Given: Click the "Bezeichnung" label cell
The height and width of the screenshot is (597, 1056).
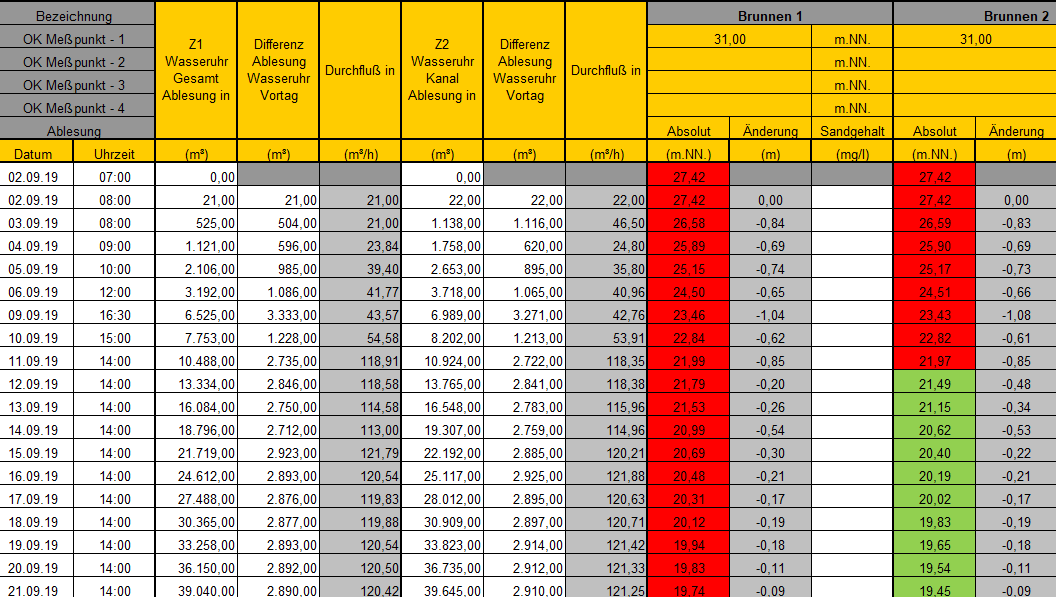Looking at the screenshot, I should 76,16.
